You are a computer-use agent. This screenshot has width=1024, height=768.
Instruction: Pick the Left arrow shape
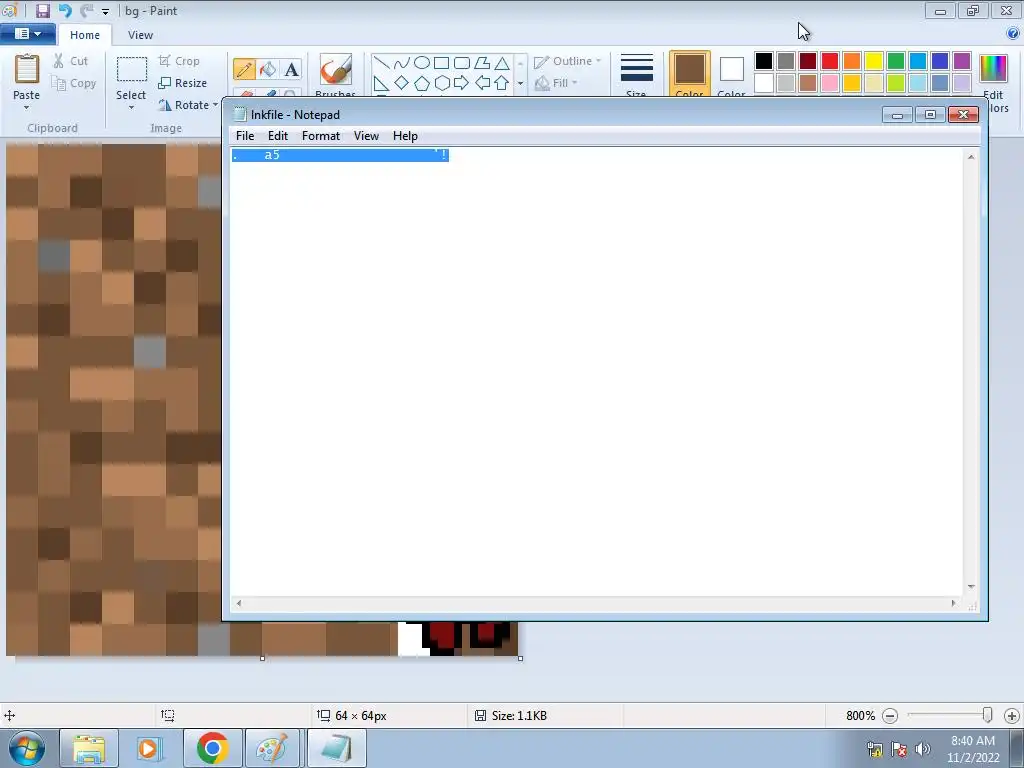pyautogui.click(x=482, y=83)
